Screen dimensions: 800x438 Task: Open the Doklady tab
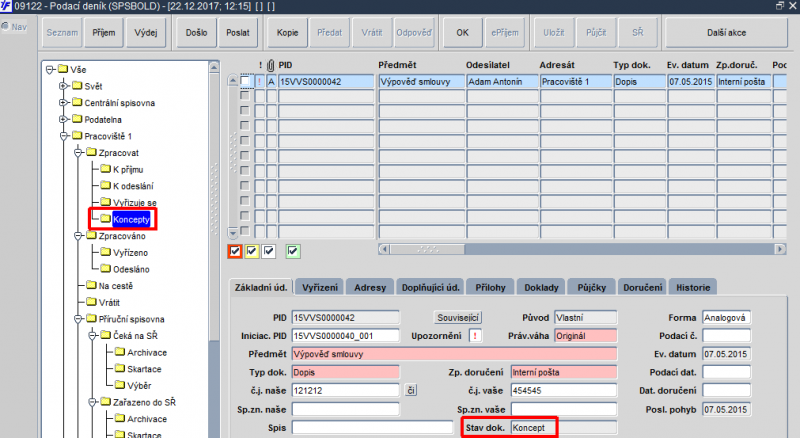point(541,287)
